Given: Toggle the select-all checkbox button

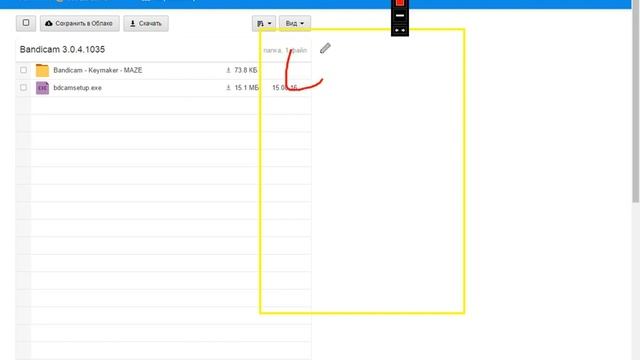Looking at the screenshot, I should [x=26, y=23].
